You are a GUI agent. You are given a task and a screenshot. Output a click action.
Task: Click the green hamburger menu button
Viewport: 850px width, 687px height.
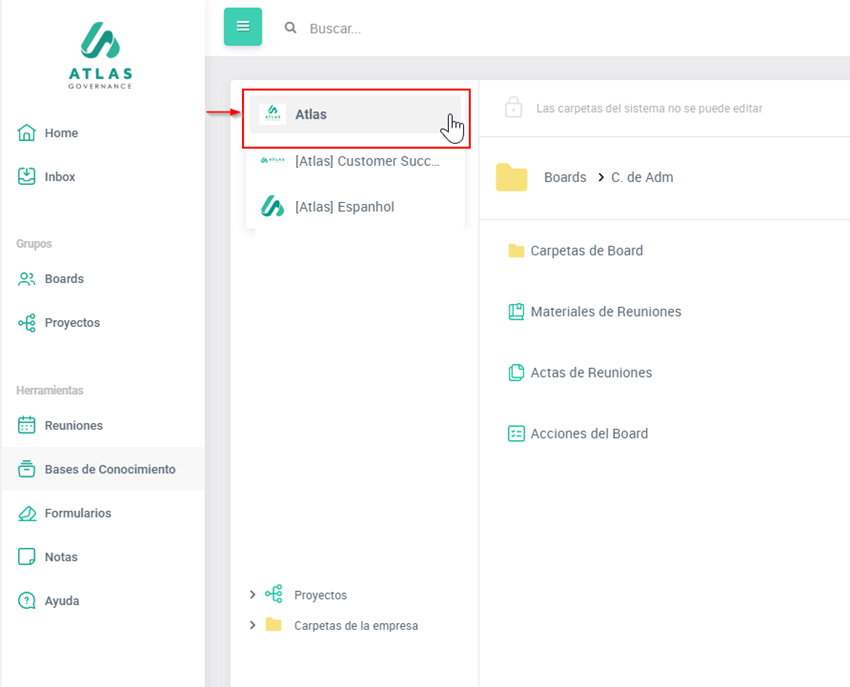pyautogui.click(x=242, y=27)
